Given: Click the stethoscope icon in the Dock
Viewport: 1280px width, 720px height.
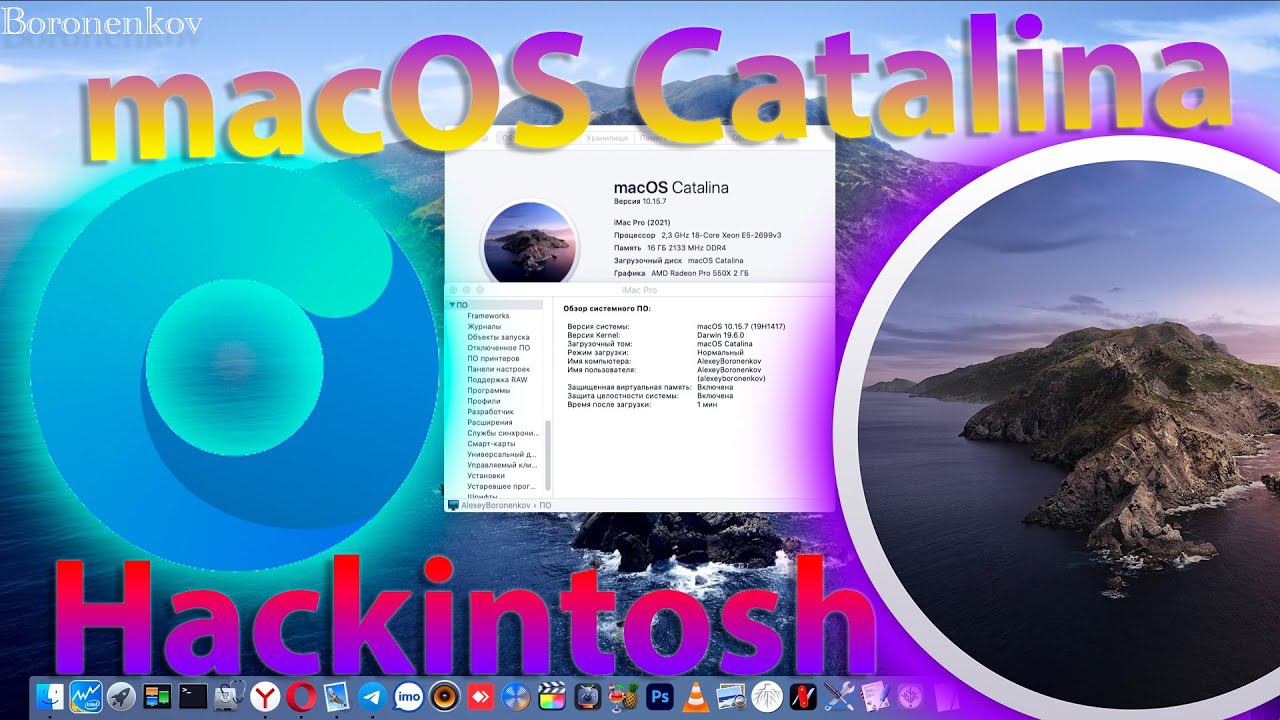Looking at the screenshot, I should tap(229, 697).
